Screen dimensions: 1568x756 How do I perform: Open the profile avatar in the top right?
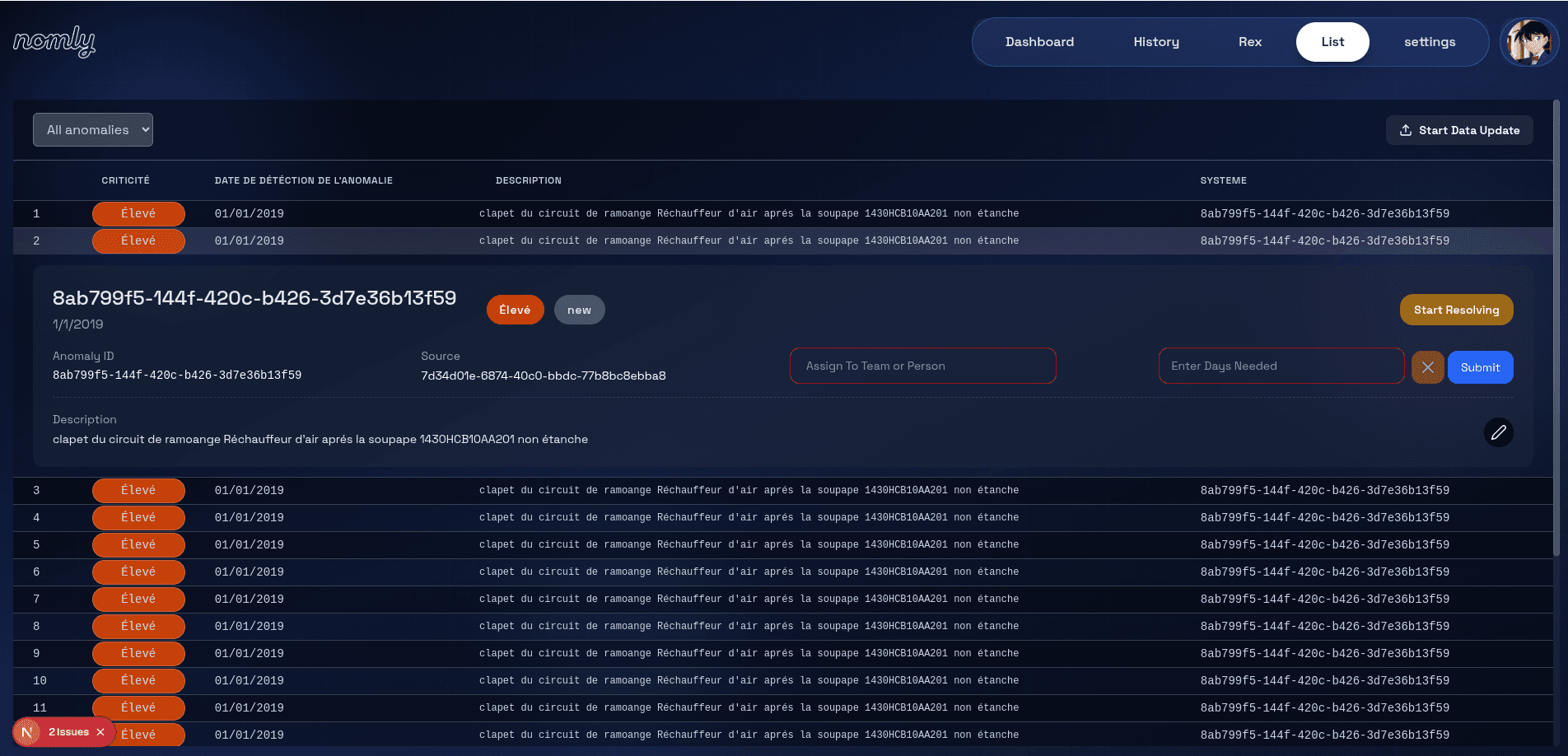[1528, 41]
